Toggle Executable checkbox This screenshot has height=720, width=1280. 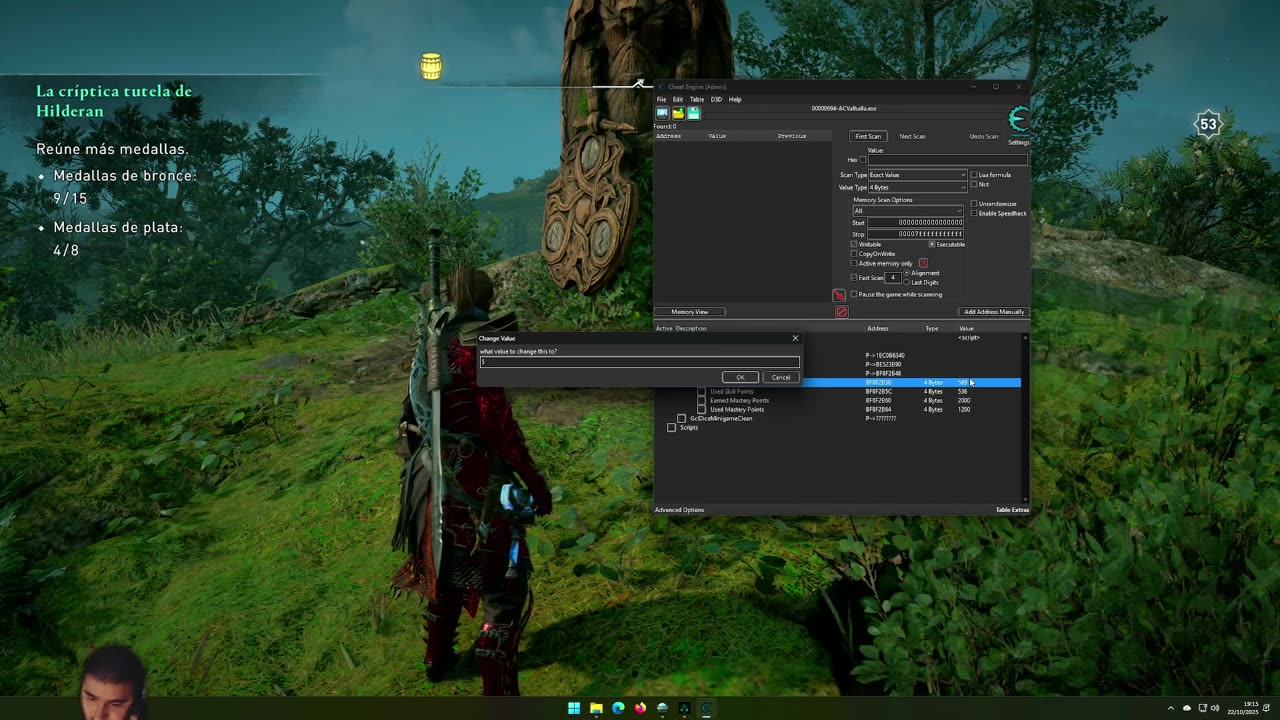pyautogui.click(x=932, y=244)
